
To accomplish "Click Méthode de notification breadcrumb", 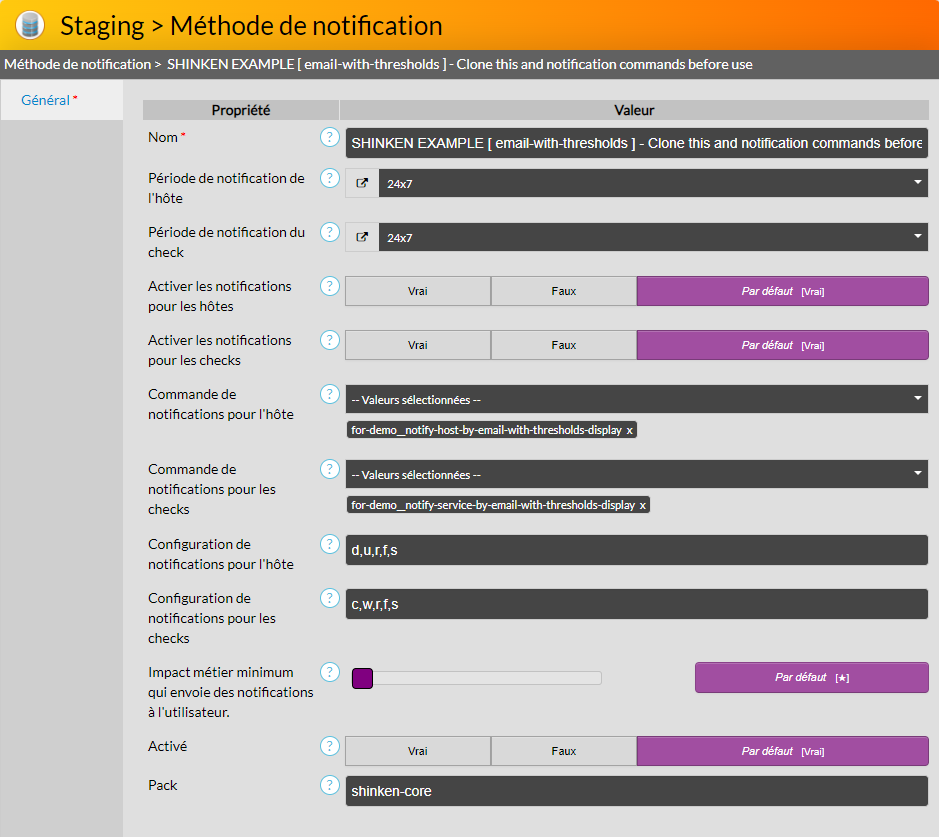I will coord(77,64).
